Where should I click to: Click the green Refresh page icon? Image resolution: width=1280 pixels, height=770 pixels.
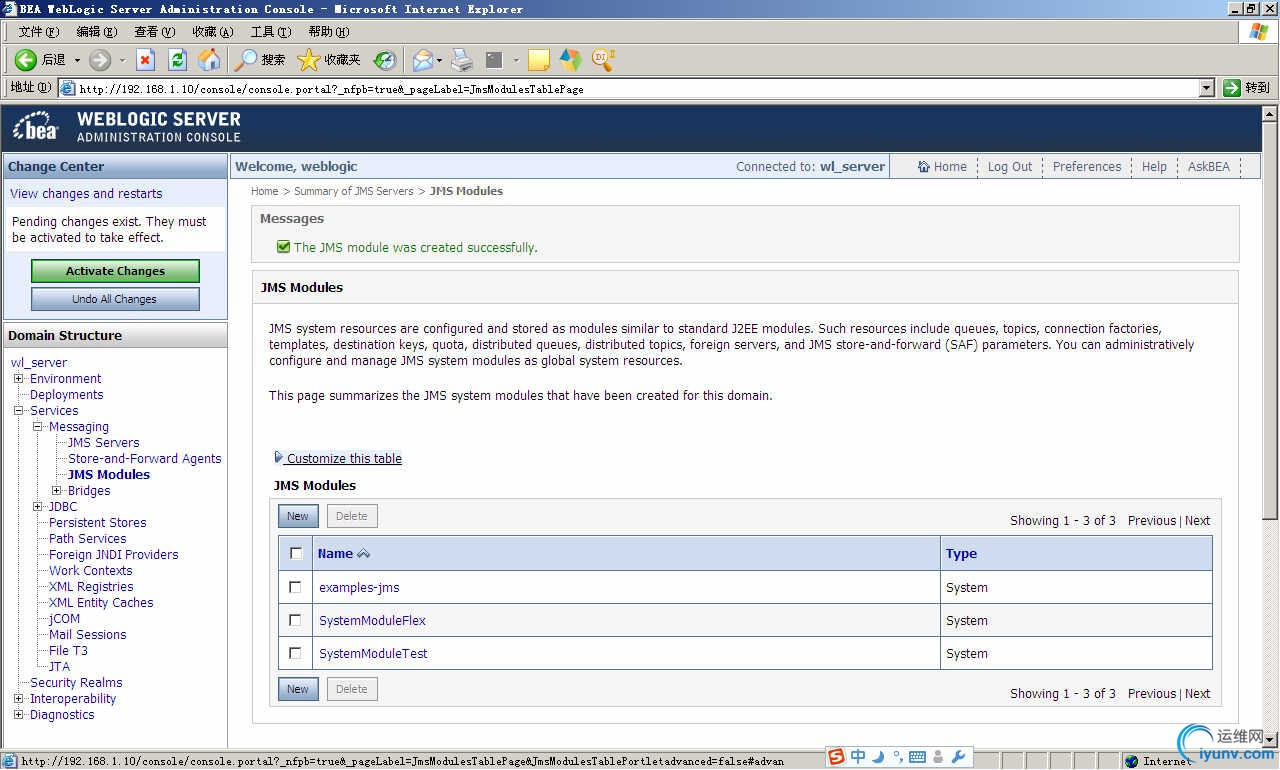[177, 60]
